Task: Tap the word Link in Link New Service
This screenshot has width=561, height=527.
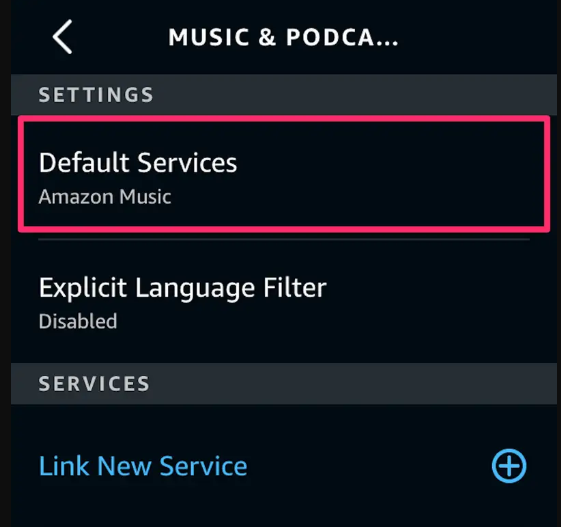Action: 64,466
